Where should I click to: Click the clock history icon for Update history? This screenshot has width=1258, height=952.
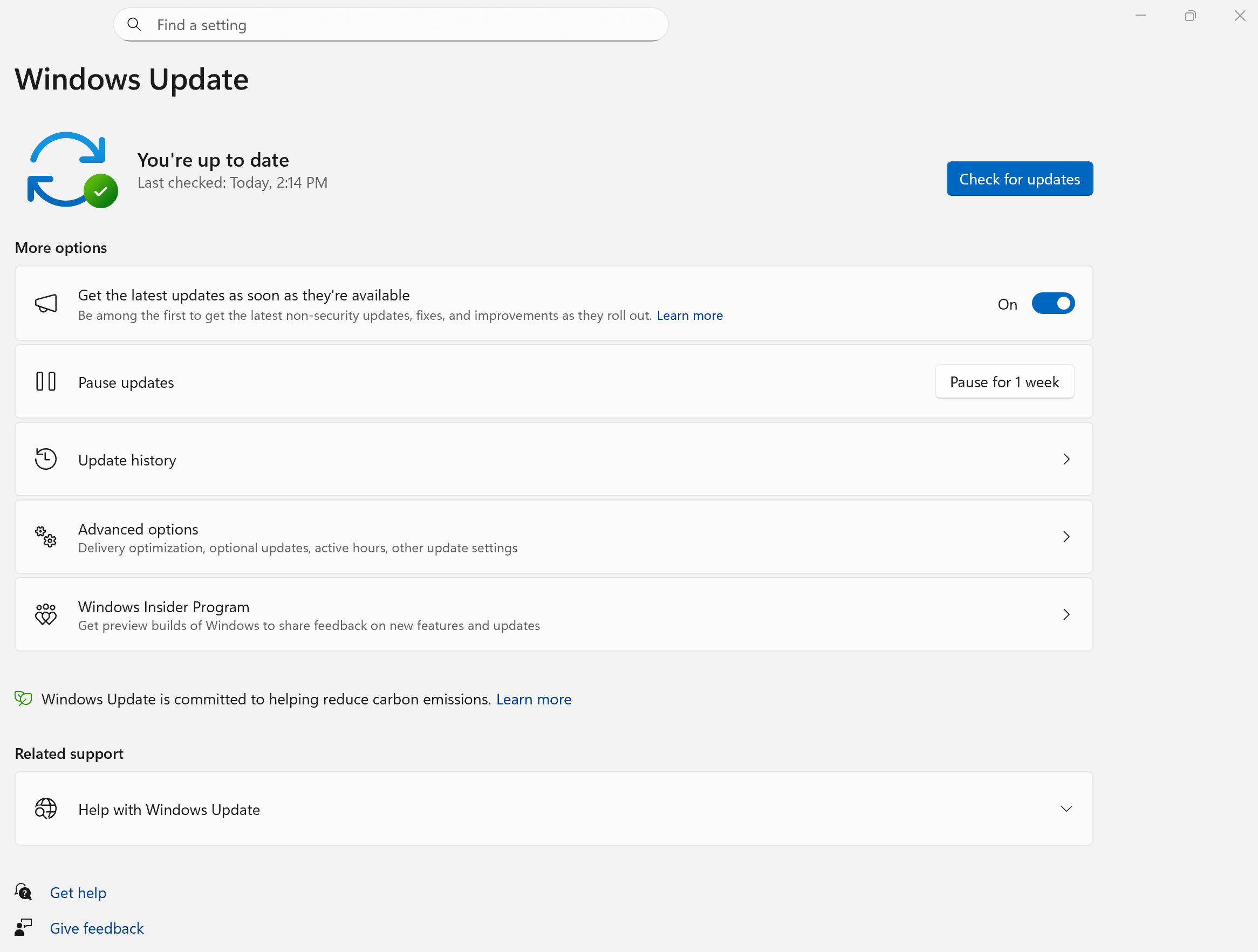(46, 458)
